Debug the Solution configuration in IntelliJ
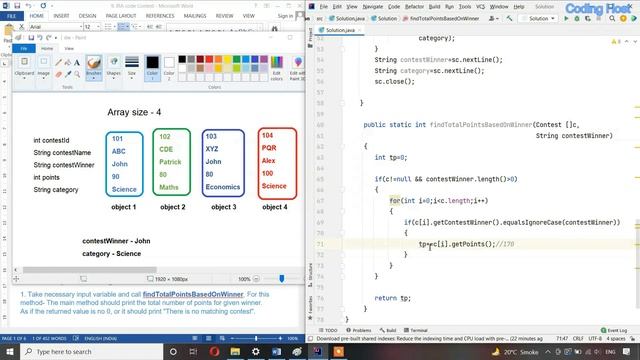Image resolution: width=640 pixels, height=360 pixels. pos(577,18)
